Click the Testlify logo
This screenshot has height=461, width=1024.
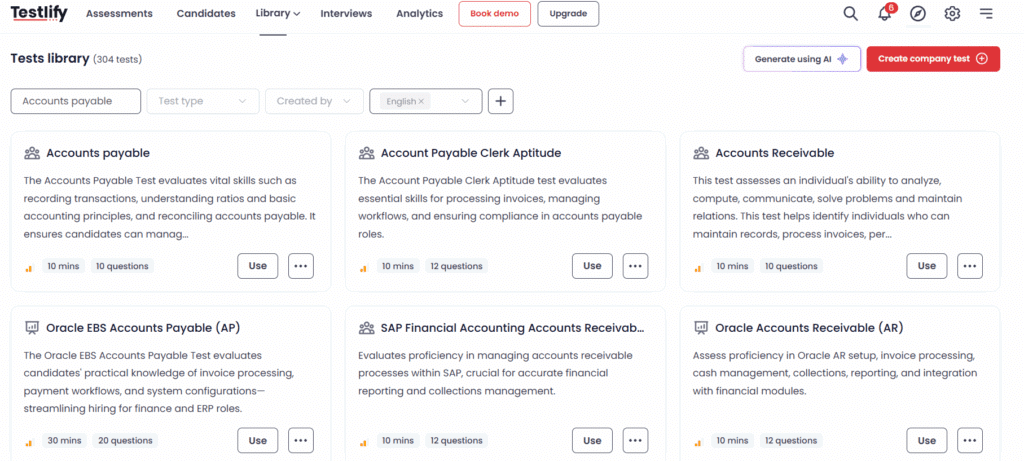[39, 13]
